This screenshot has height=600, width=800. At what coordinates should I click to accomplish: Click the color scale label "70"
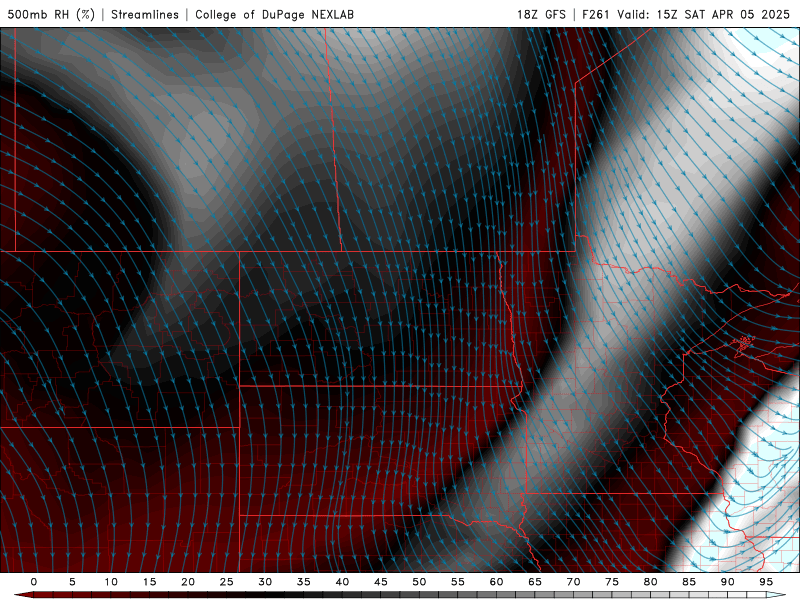tap(573, 582)
